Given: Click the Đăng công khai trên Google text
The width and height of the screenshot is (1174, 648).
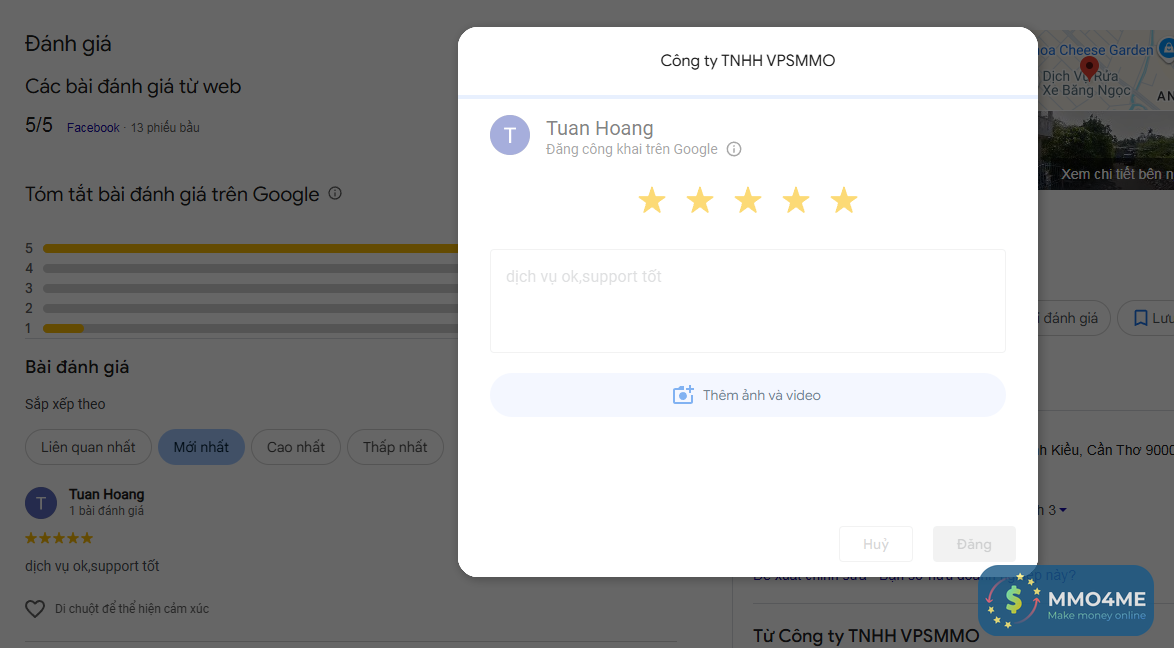Looking at the screenshot, I should pyautogui.click(x=632, y=149).
